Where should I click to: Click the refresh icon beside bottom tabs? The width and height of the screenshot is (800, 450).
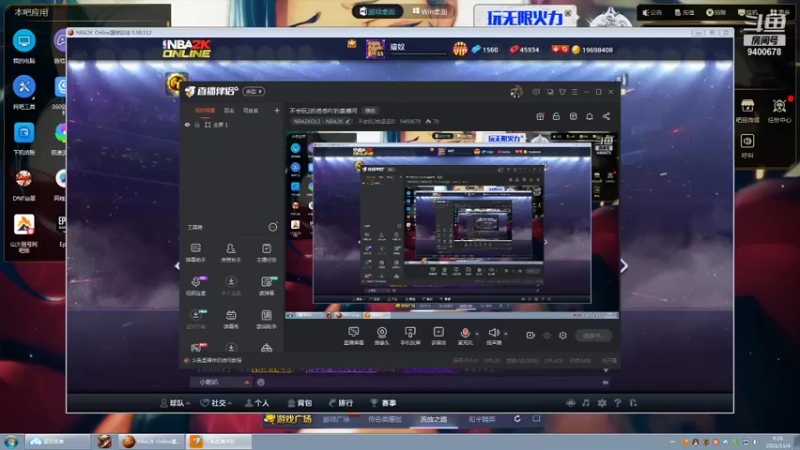[517, 419]
